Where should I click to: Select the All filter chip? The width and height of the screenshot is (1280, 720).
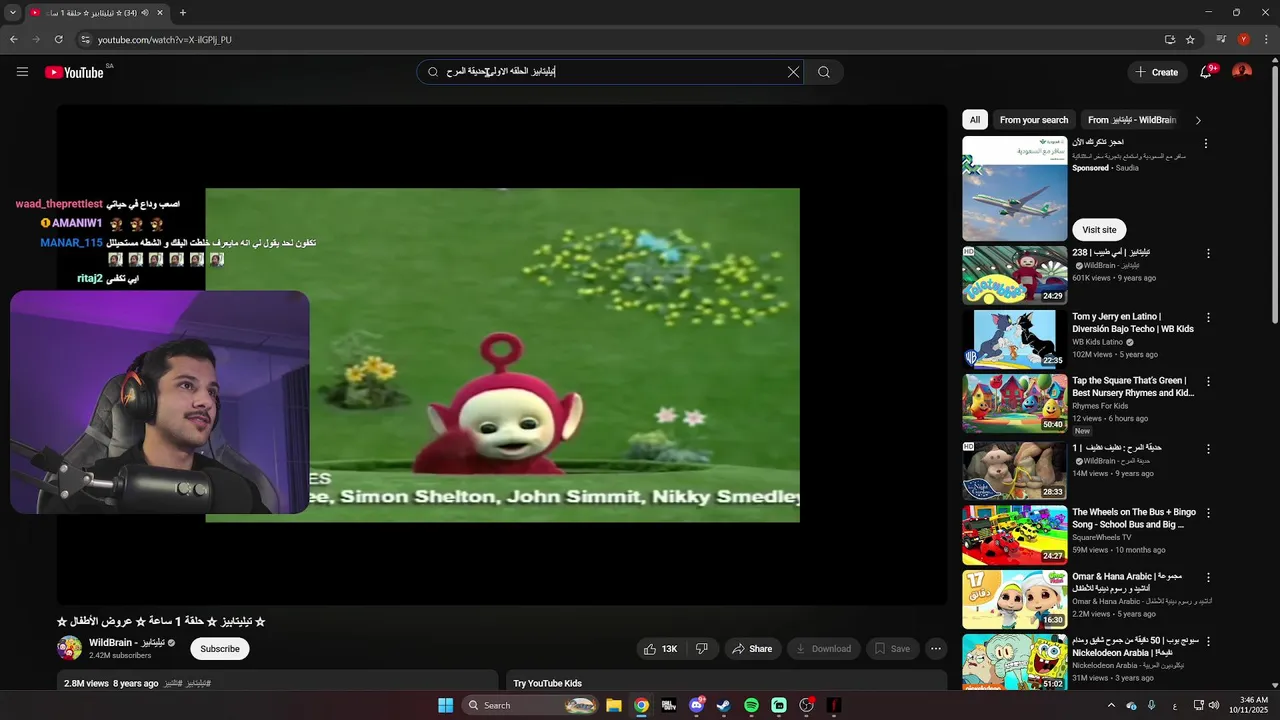[975, 120]
